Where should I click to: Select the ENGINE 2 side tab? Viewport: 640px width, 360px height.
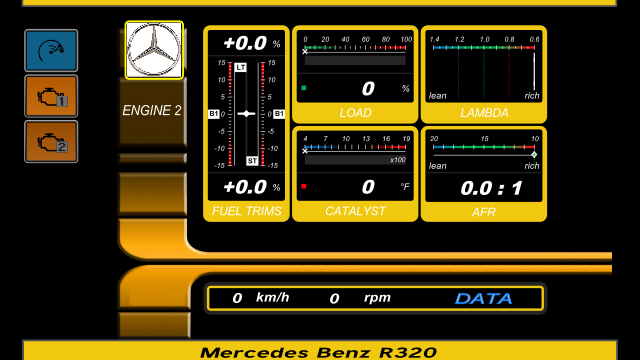click(152, 111)
